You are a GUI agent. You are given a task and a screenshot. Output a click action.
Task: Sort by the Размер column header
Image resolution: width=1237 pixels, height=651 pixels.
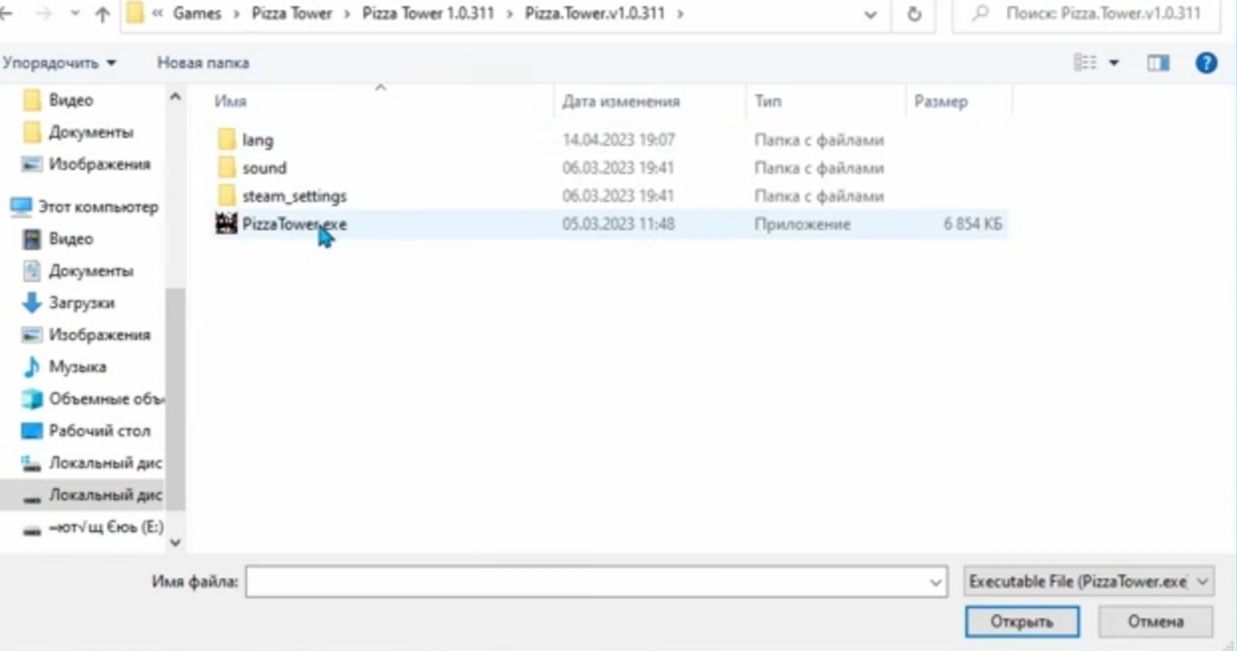940,101
